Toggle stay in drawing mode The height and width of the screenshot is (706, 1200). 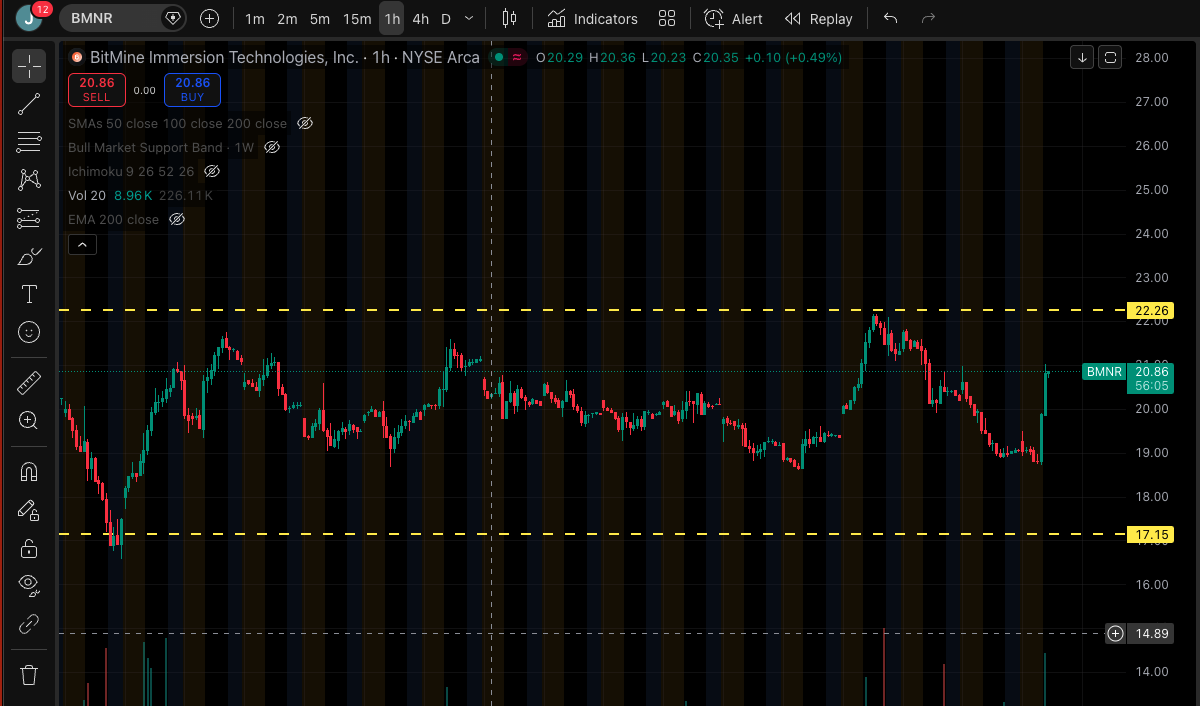click(x=29, y=509)
